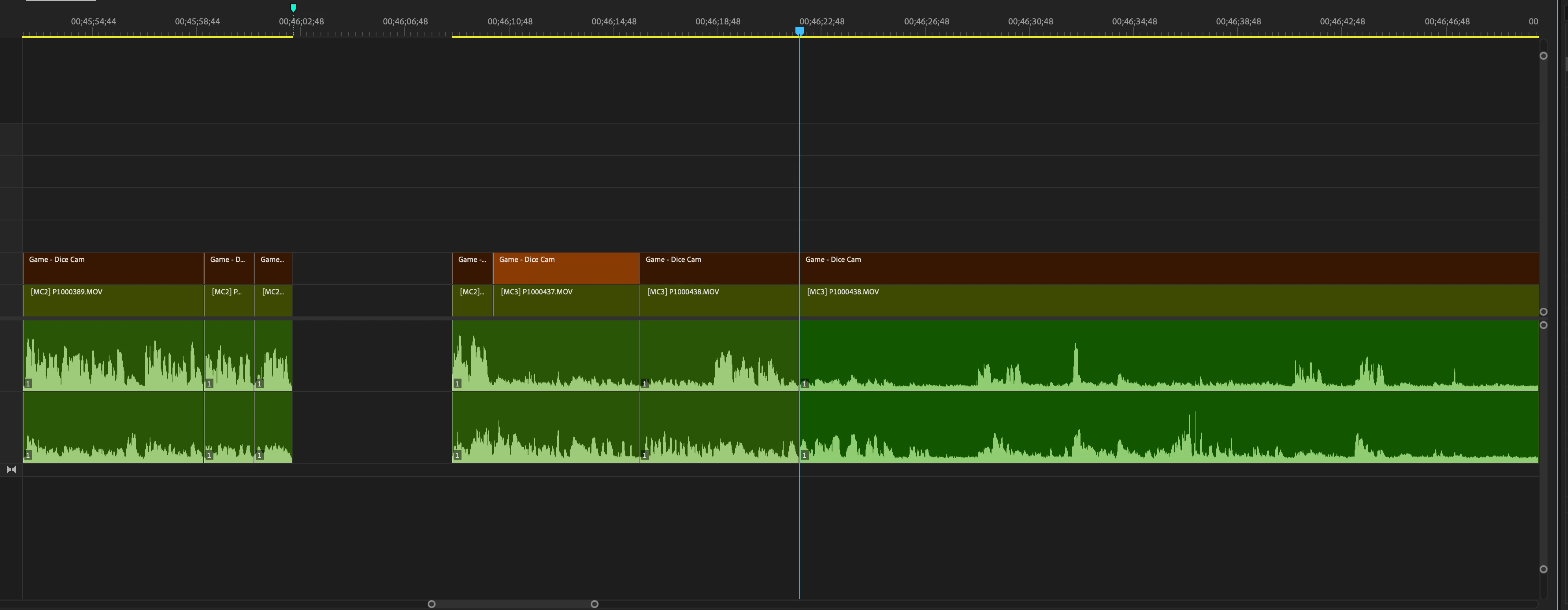
Task: Select the teal marker on the time ruler
Action: click(x=293, y=8)
